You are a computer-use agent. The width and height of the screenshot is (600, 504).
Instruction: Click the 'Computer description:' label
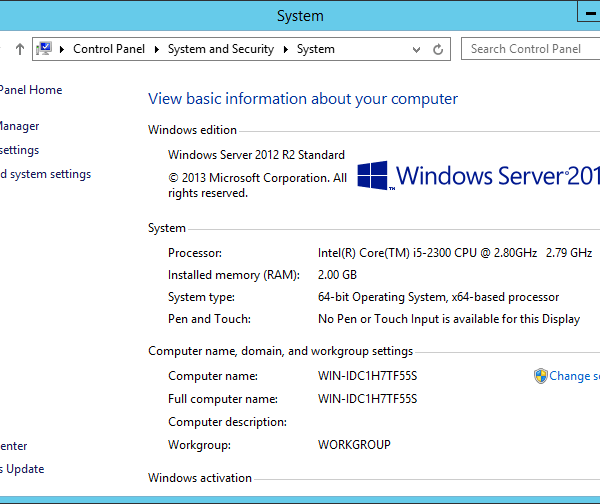coord(227,422)
